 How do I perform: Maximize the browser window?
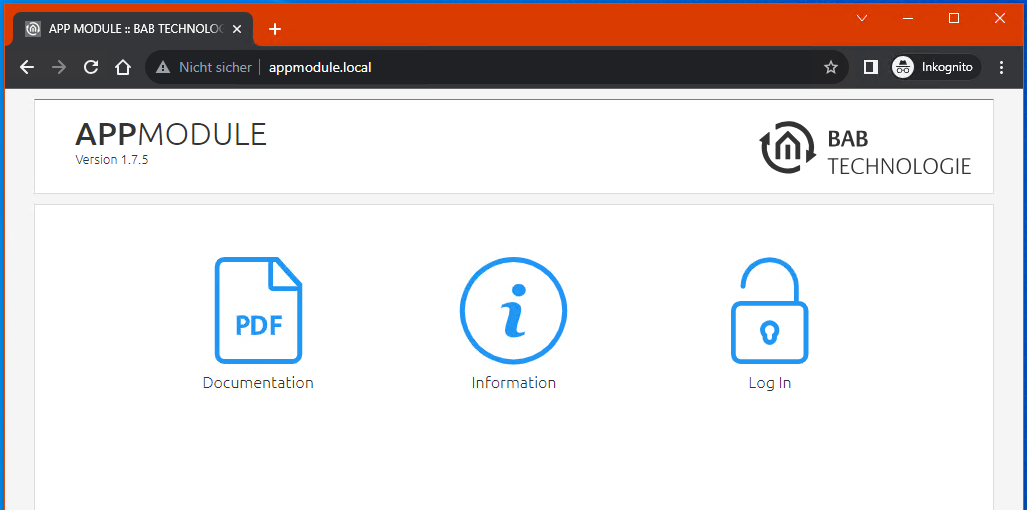(954, 18)
